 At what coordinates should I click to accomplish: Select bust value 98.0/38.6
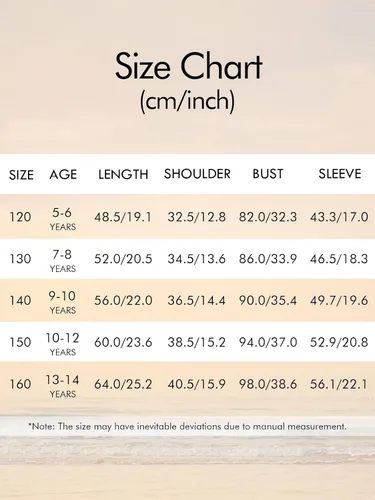(268, 384)
